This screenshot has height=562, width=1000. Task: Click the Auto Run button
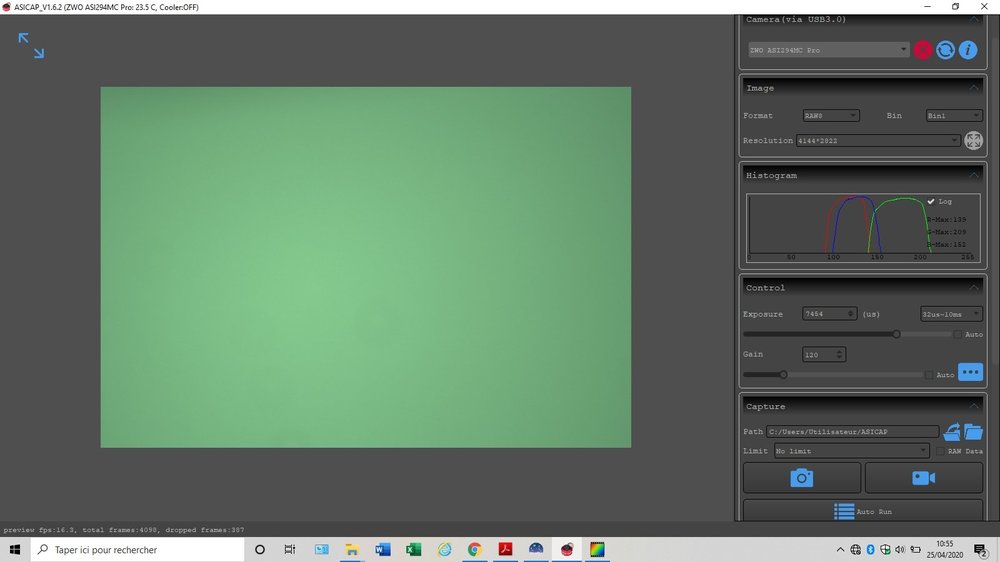863,511
